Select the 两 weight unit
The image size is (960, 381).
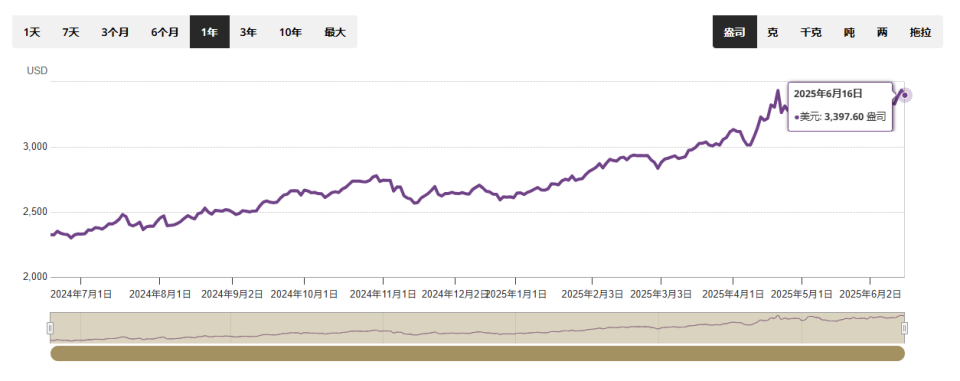tap(882, 32)
